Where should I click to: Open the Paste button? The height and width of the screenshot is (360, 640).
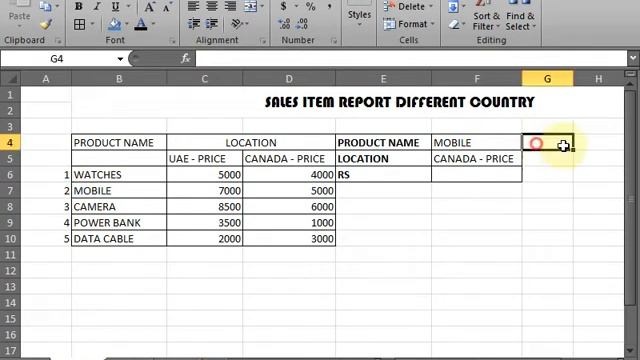19,16
